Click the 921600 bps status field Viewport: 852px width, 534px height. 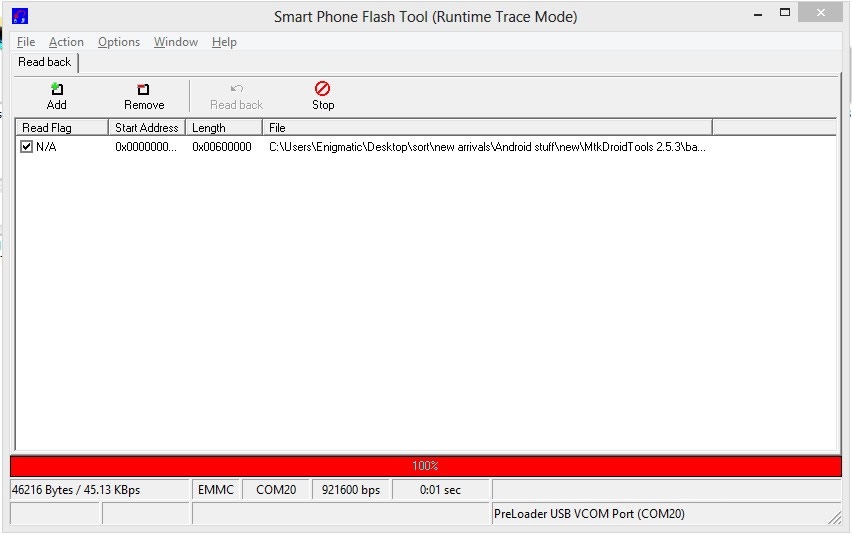click(x=350, y=489)
